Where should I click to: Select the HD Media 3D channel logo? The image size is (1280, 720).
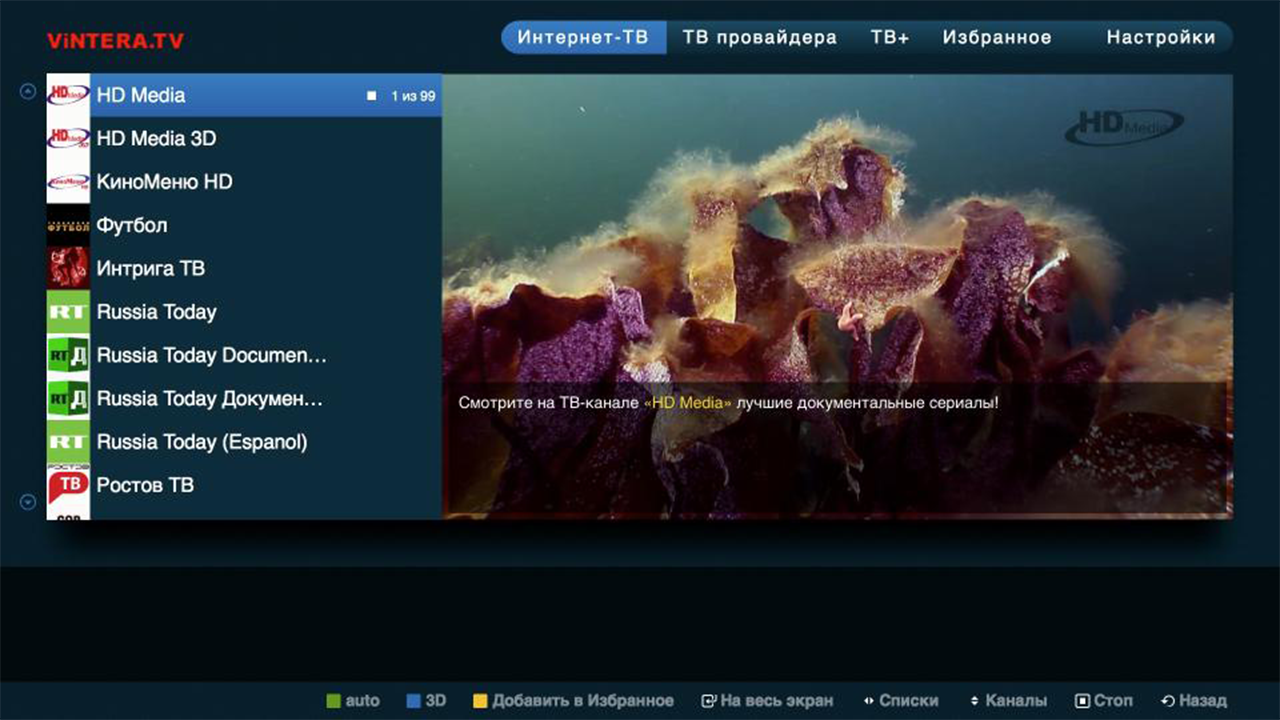(68, 138)
